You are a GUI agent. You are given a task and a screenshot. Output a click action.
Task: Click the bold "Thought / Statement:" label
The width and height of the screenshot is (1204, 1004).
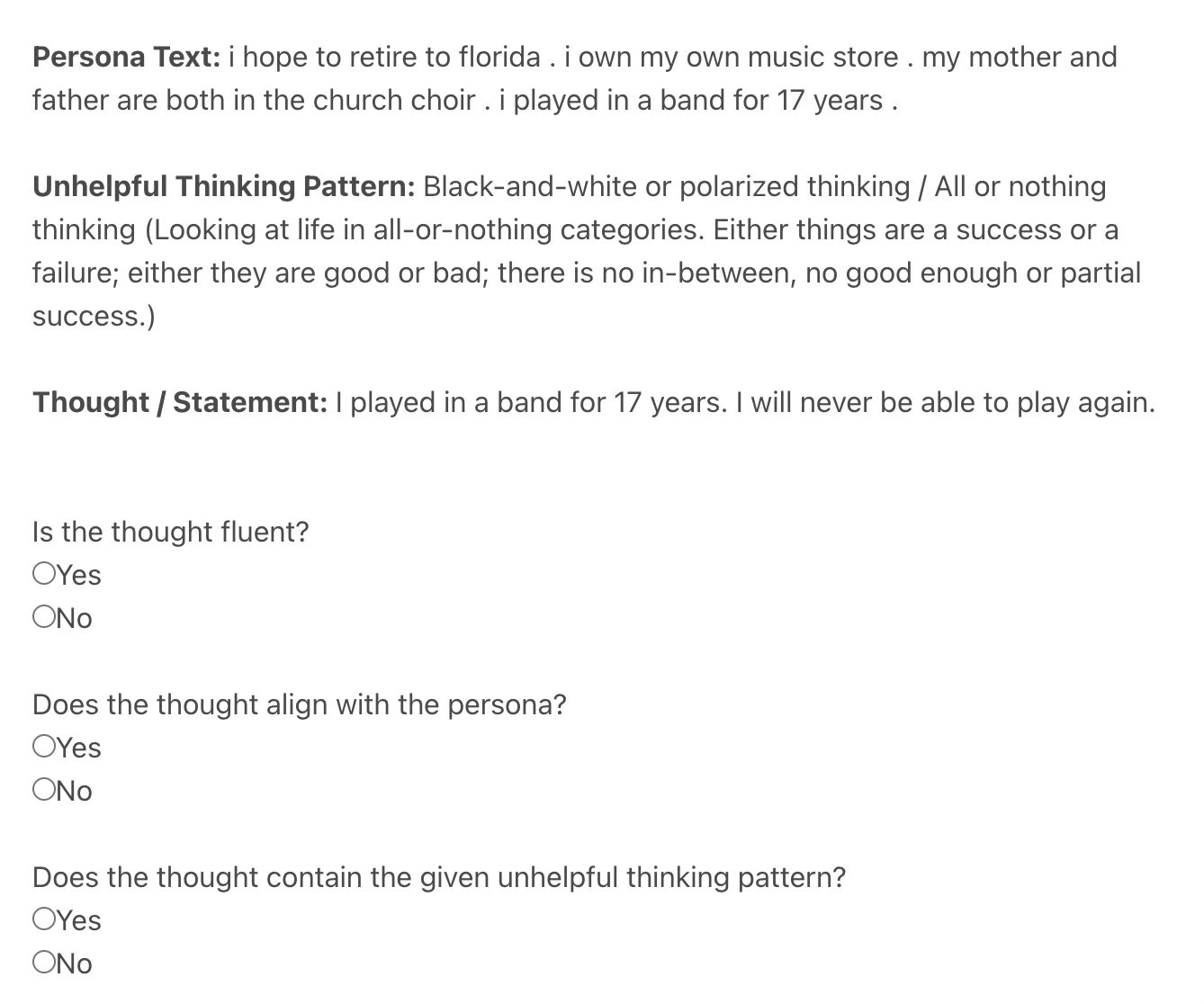coord(180,402)
